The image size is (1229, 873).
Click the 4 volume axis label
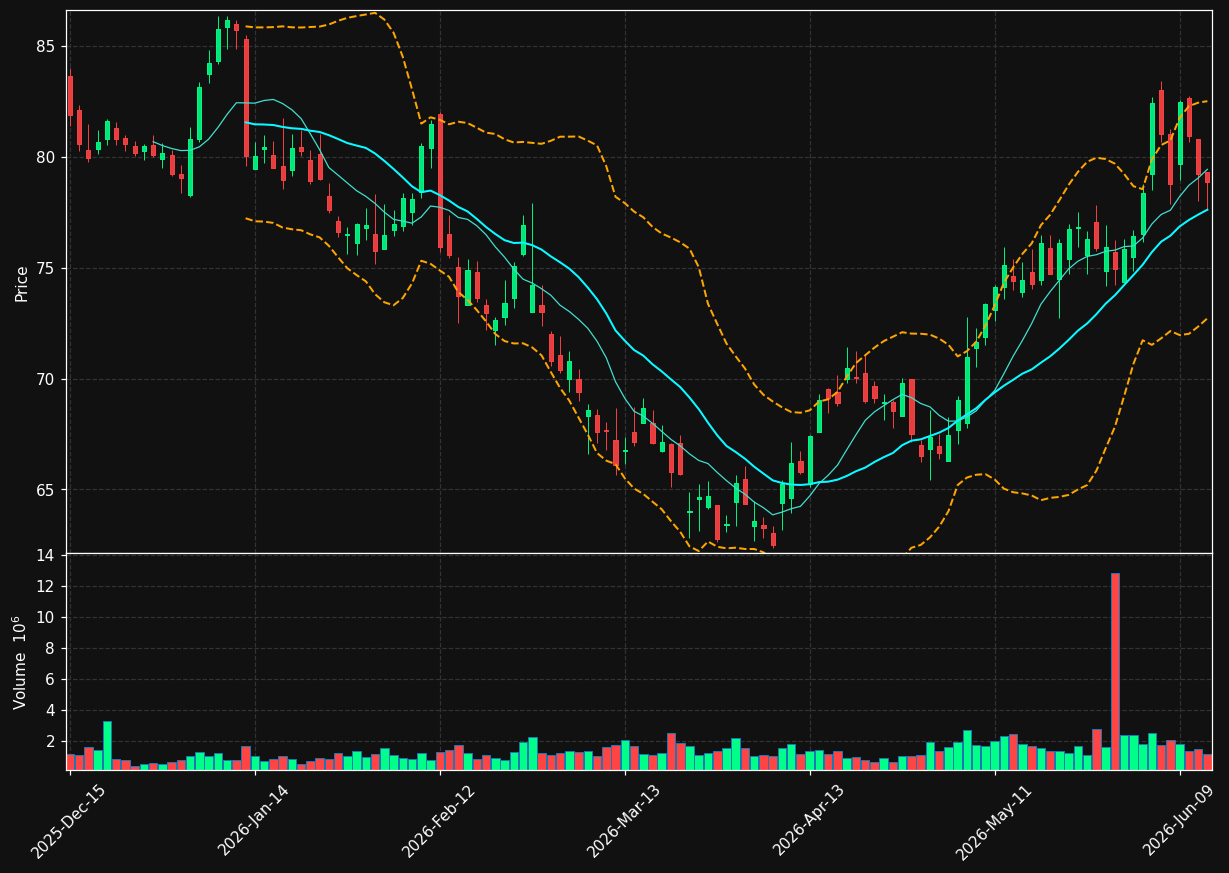click(50, 711)
